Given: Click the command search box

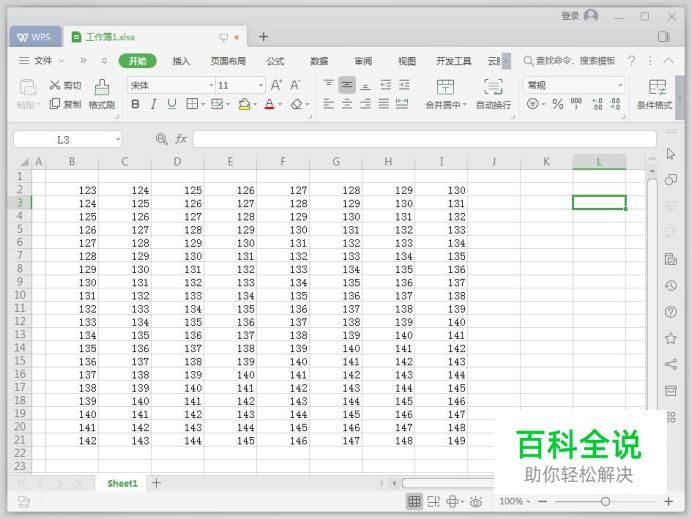Looking at the screenshot, I should 569,60.
